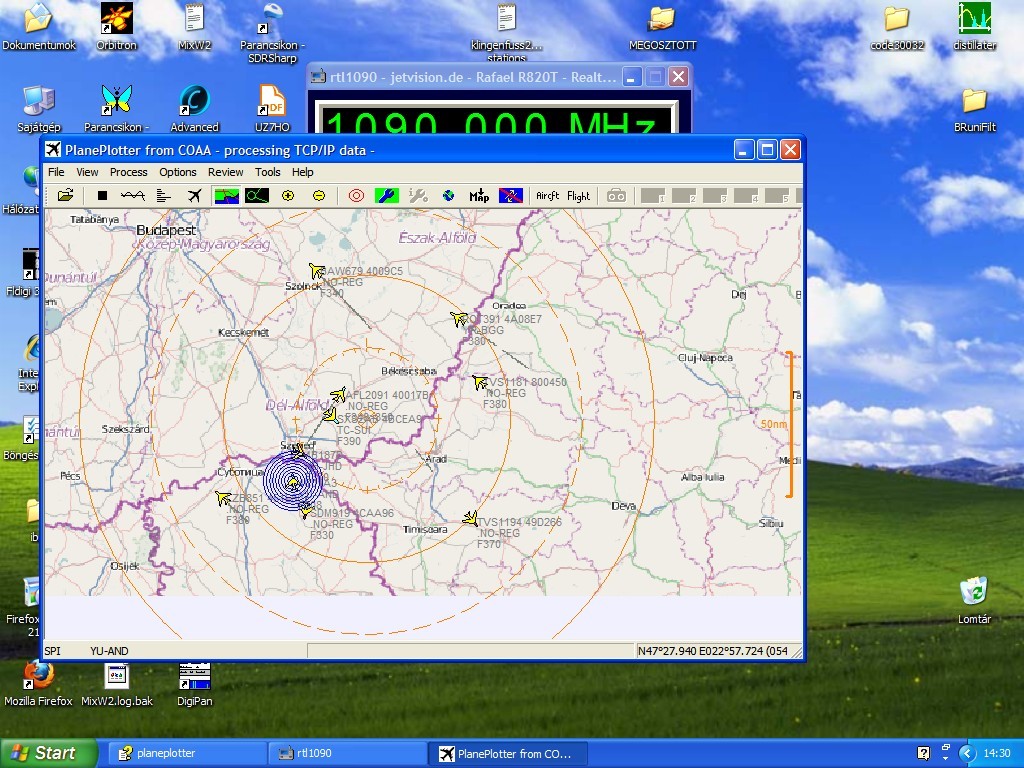Screen dimensions: 1024x768
Task: Select saved chart memory 3
Action: point(715,195)
